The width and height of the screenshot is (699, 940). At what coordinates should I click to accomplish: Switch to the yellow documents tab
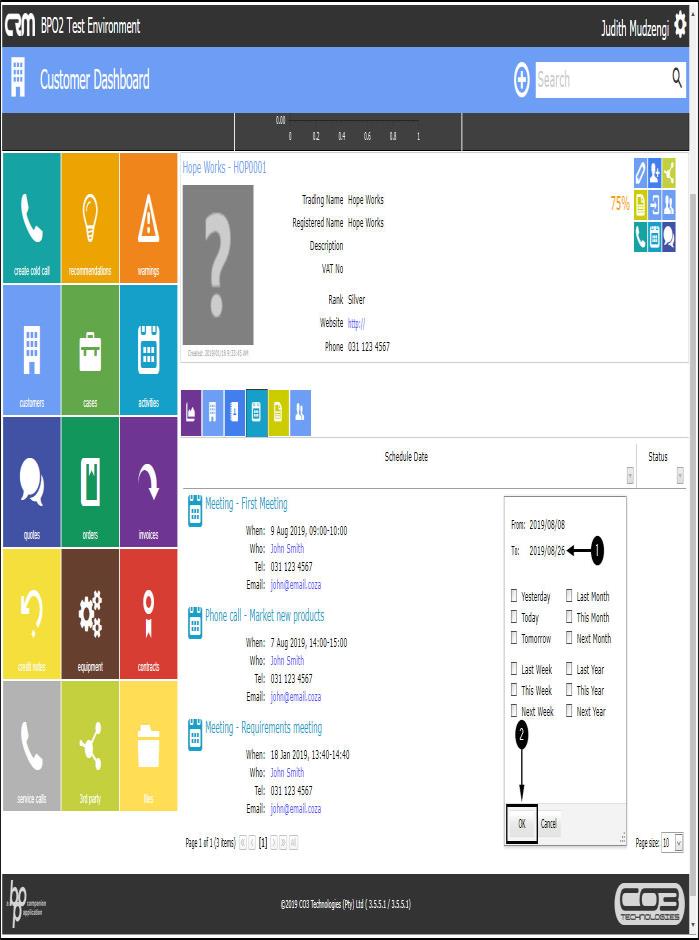tap(278, 413)
